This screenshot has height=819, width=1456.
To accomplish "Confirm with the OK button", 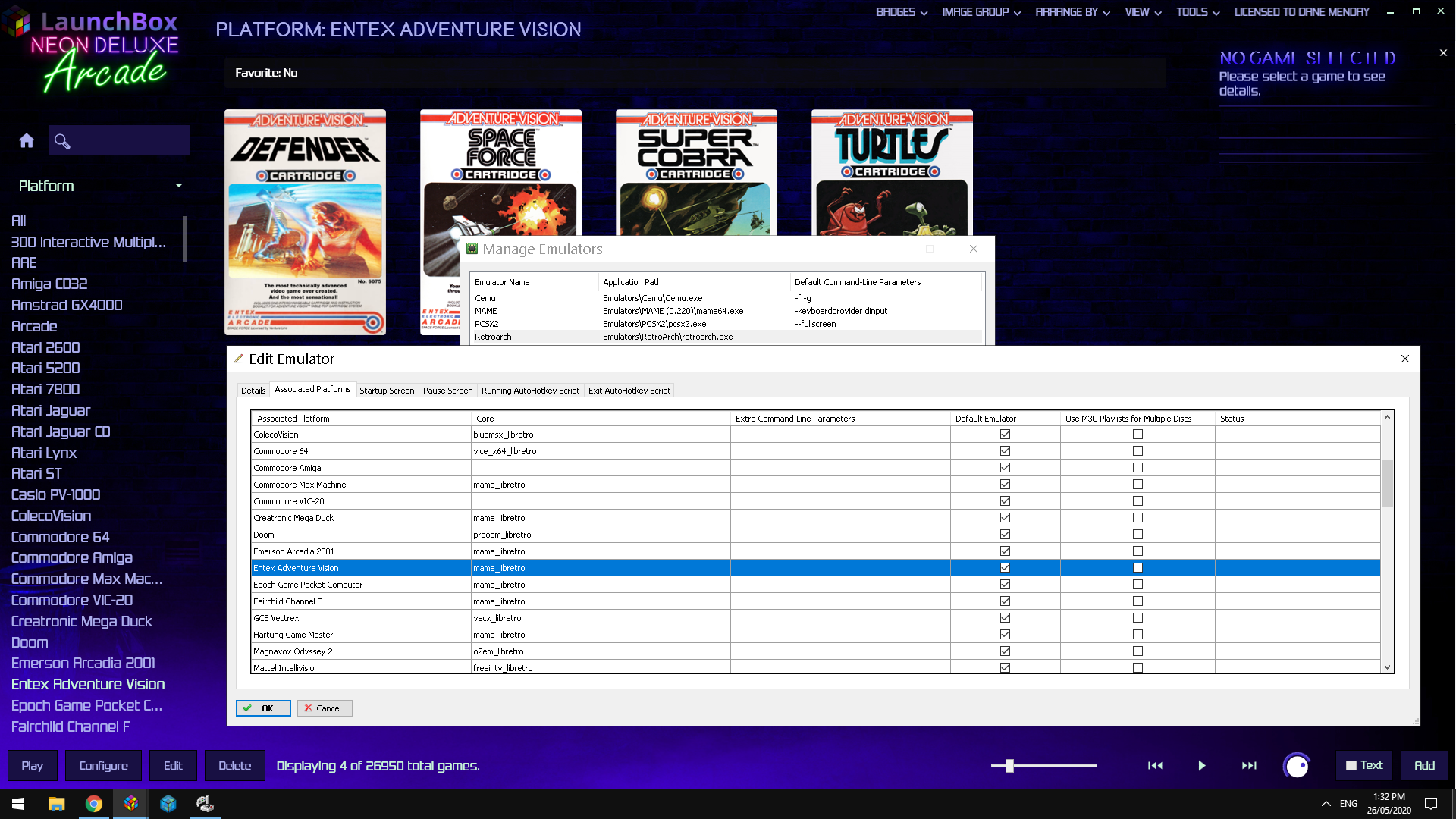I will click(263, 708).
